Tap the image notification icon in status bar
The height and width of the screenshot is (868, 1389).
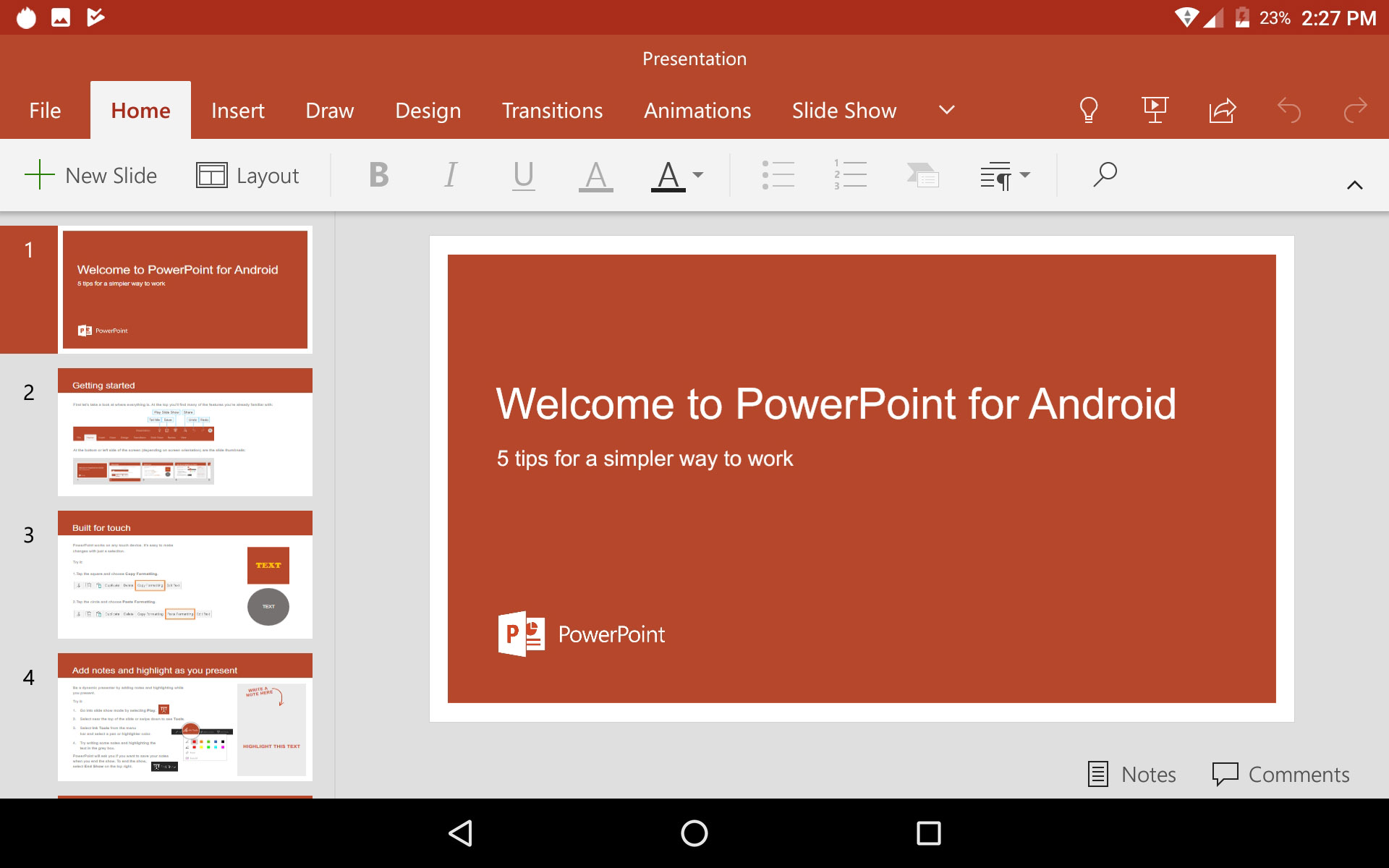(61, 17)
